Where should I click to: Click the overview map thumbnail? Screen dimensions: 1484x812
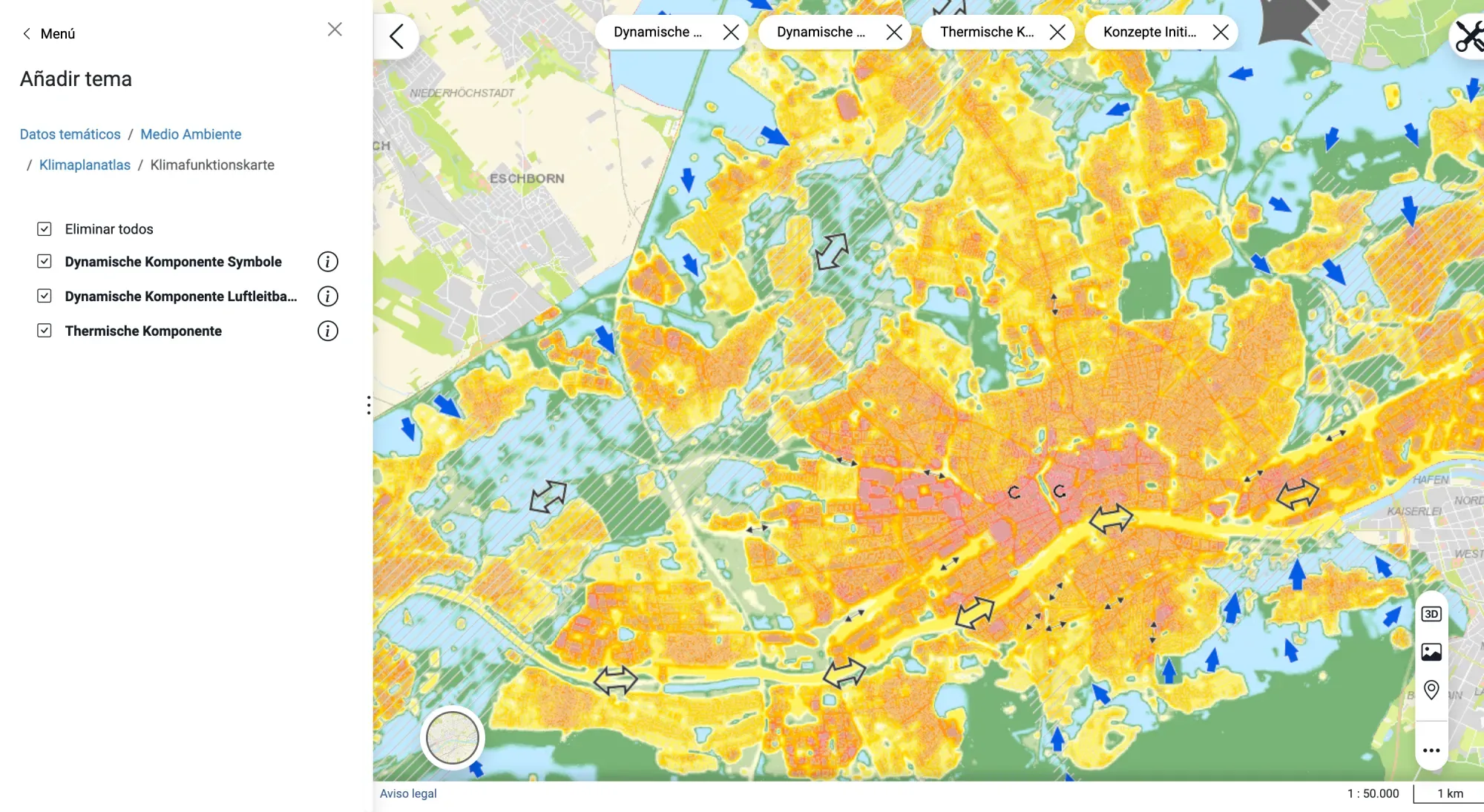(453, 738)
